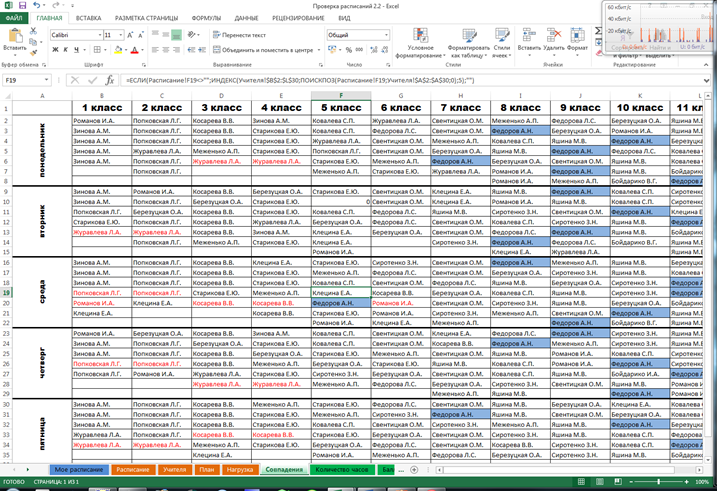Click Перенести текст button
Image resolution: width=717 pixels, height=491 pixels.
coord(238,35)
